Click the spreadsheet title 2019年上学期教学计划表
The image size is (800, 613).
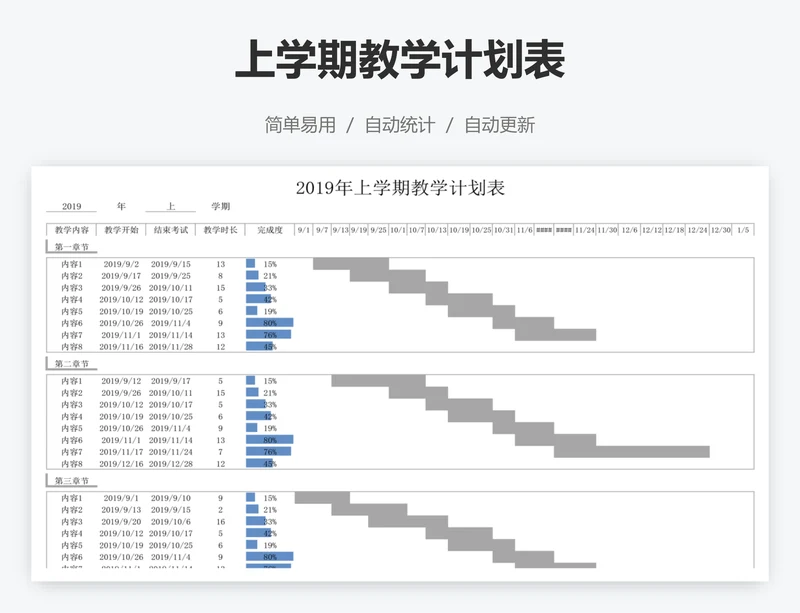pos(400,188)
